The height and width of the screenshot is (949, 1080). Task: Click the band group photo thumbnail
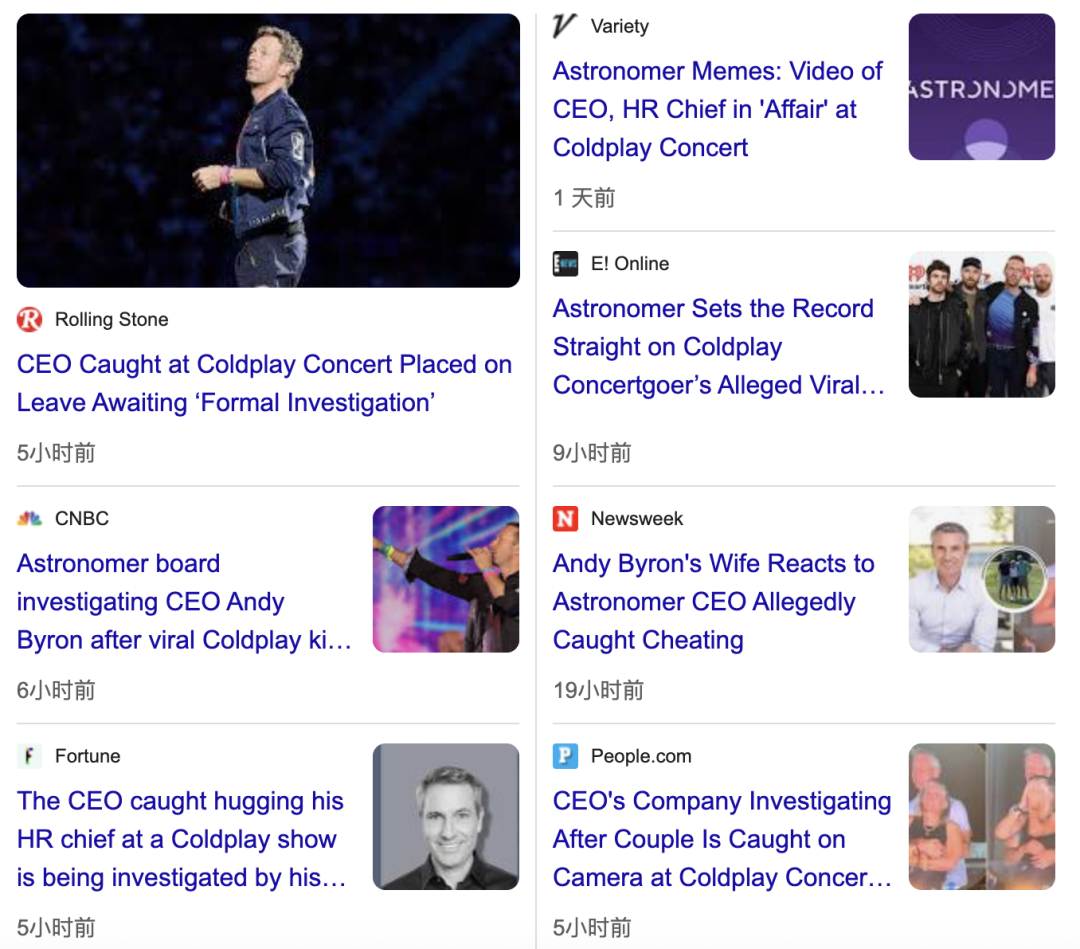tap(981, 324)
